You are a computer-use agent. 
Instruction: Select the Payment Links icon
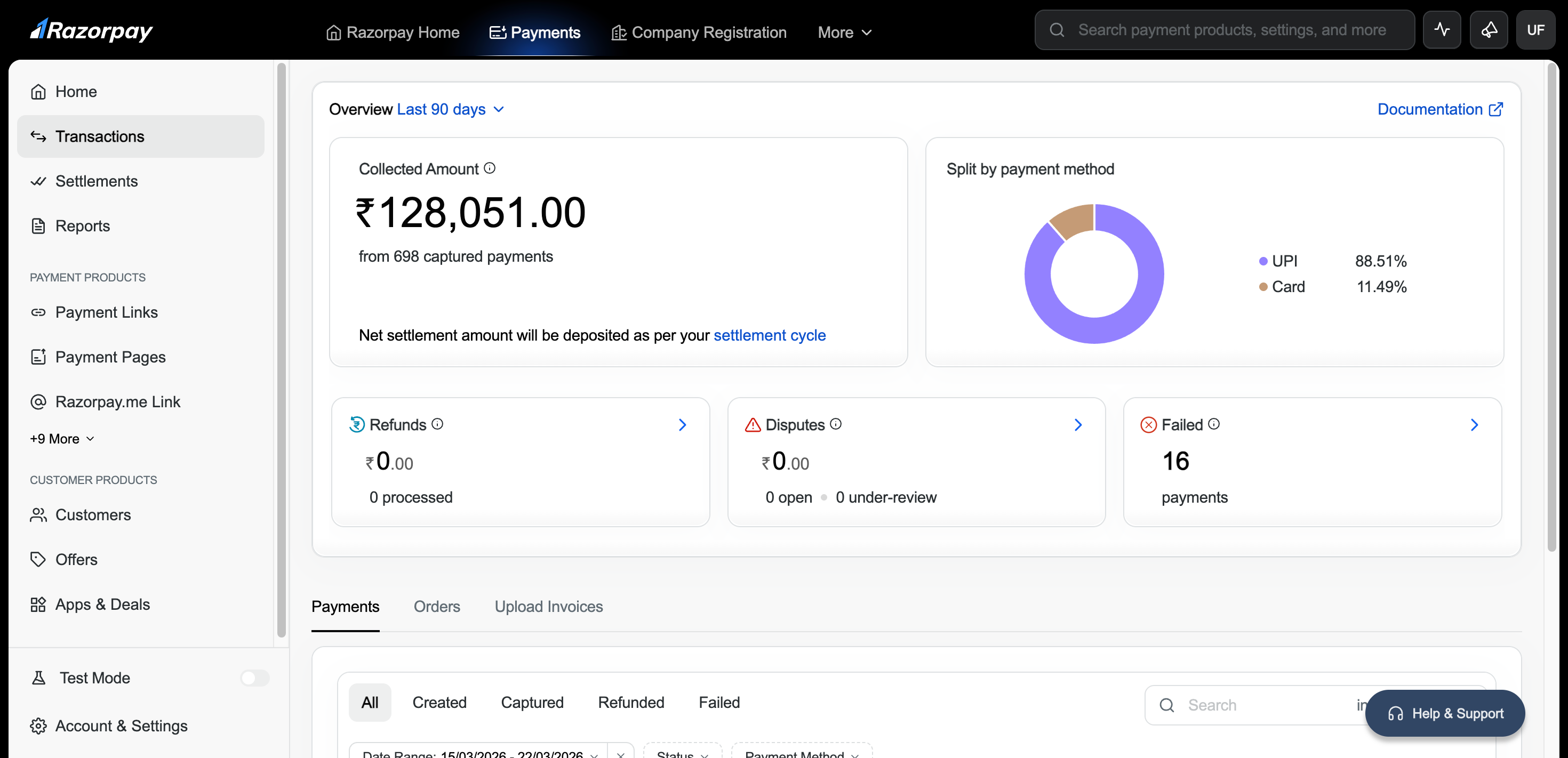pyautogui.click(x=38, y=312)
